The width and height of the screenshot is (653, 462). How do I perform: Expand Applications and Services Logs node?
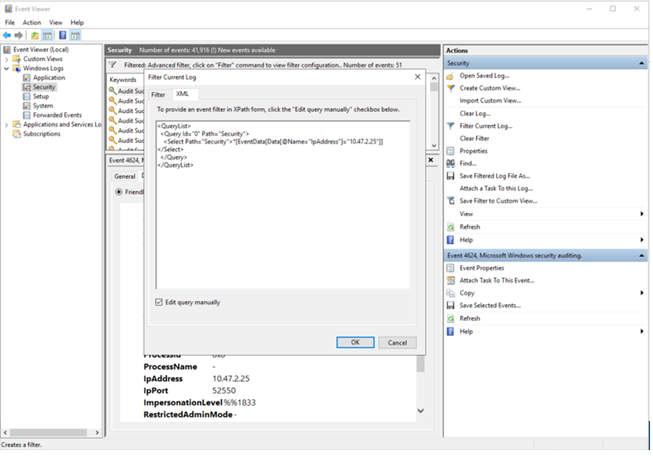(x=6, y=125)
